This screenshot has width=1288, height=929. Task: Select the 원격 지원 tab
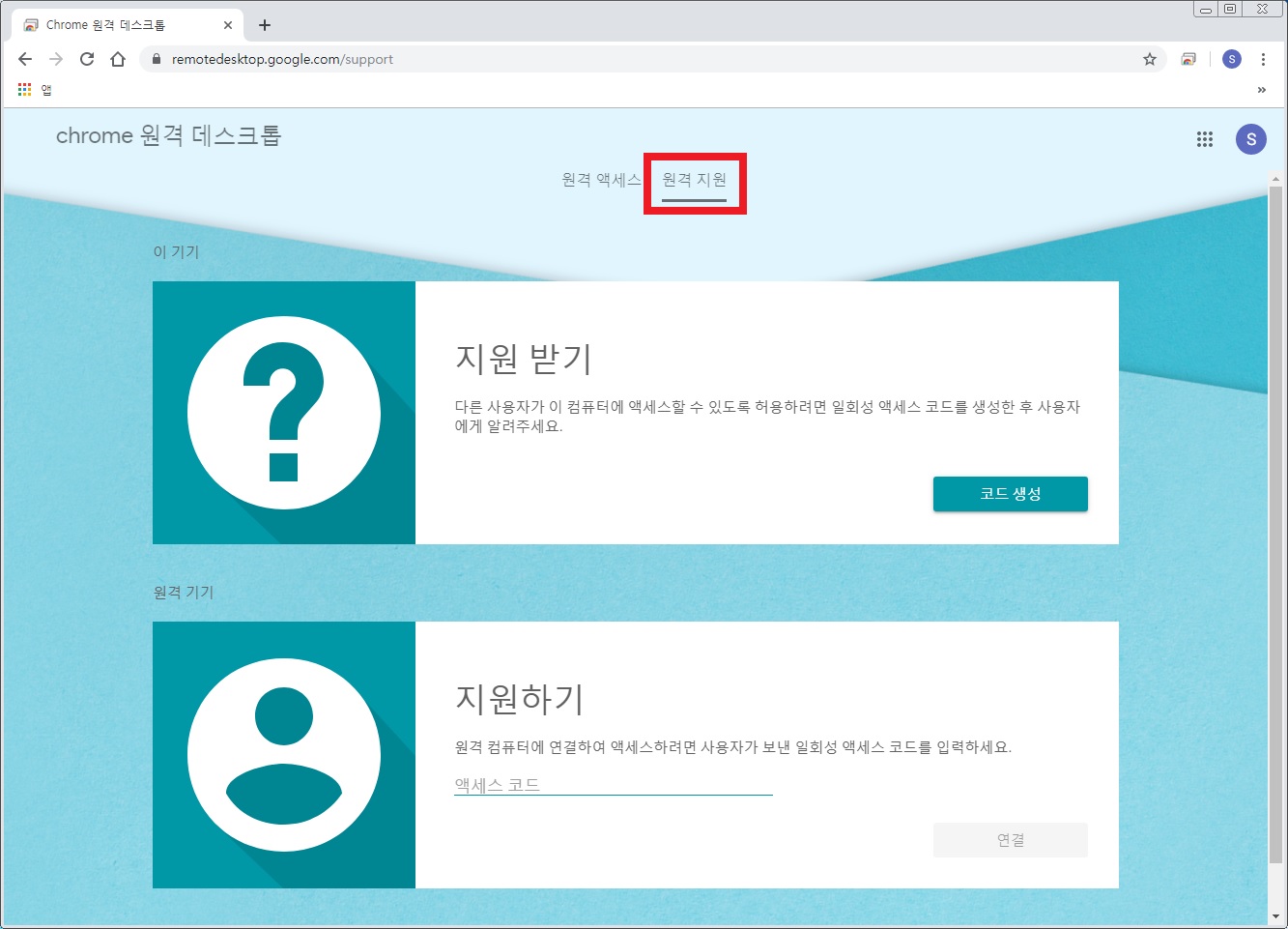click(695, 180)
